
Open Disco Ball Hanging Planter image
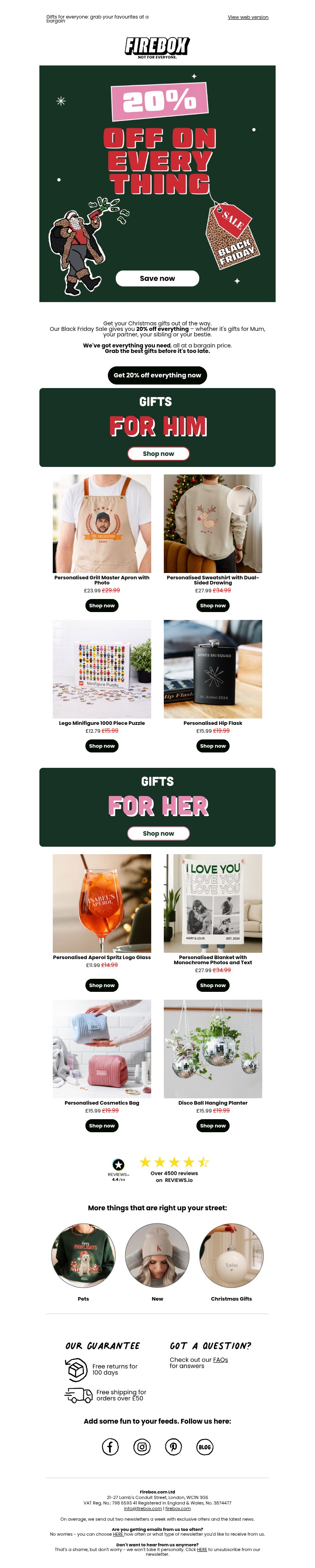(213, 1049)
